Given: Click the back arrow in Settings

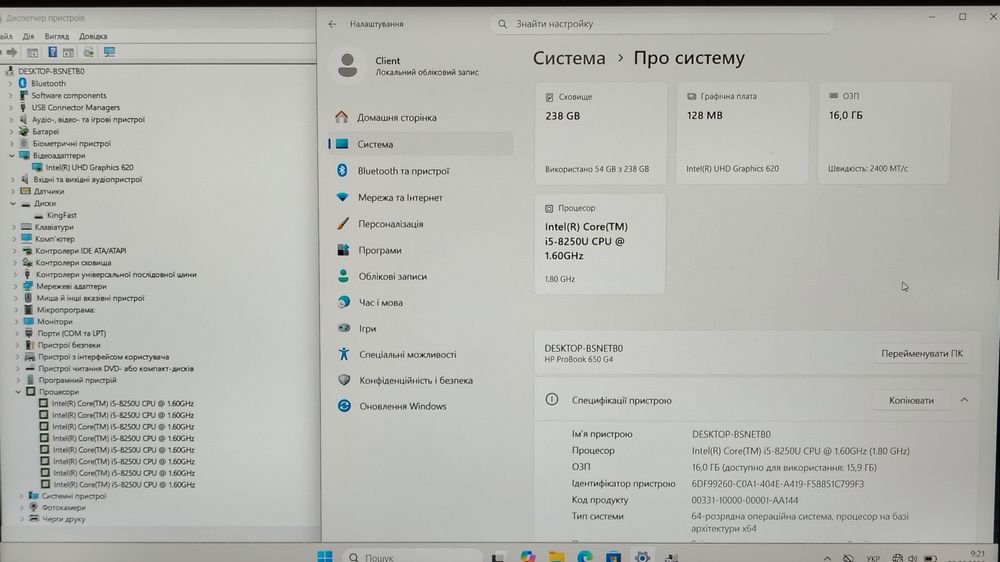Looking at the screenshot, I should point(332,24).
